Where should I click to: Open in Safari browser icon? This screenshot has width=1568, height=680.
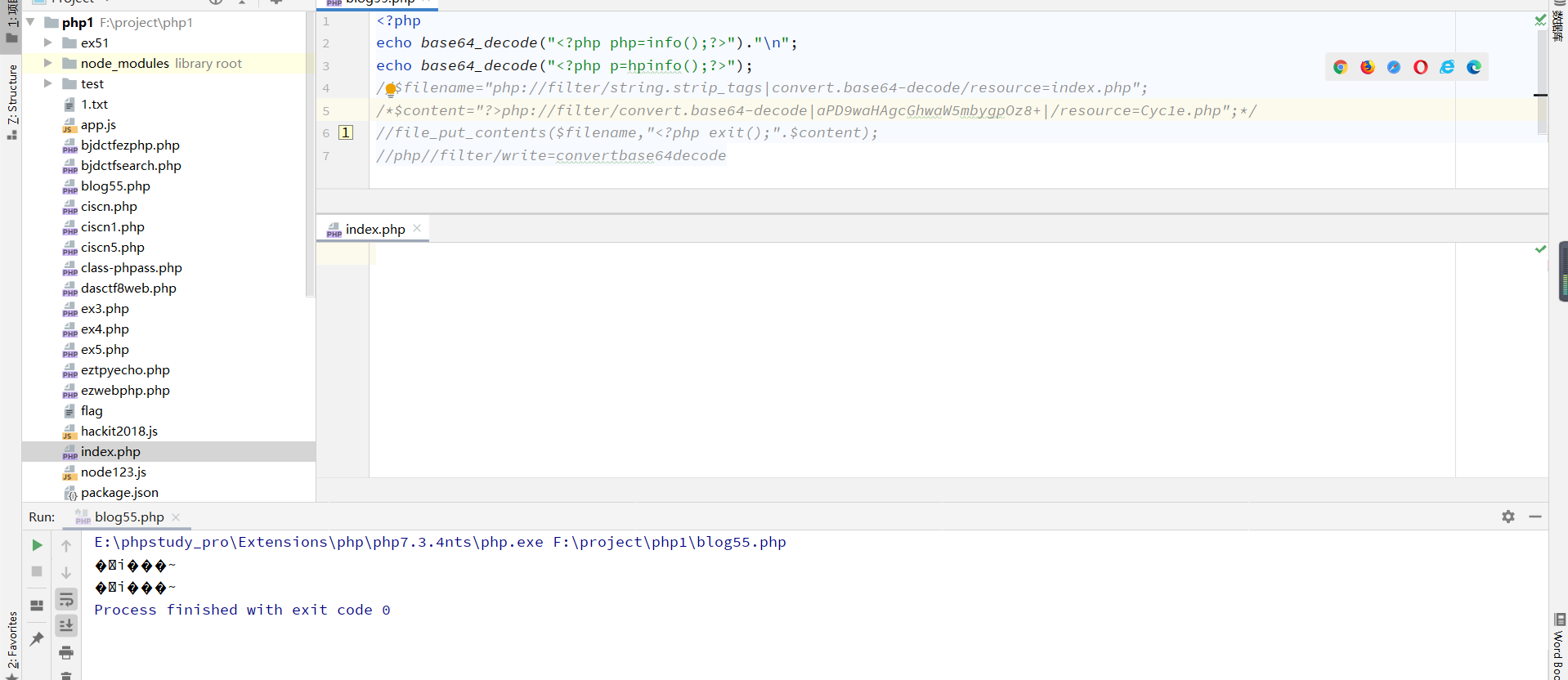1394,67
